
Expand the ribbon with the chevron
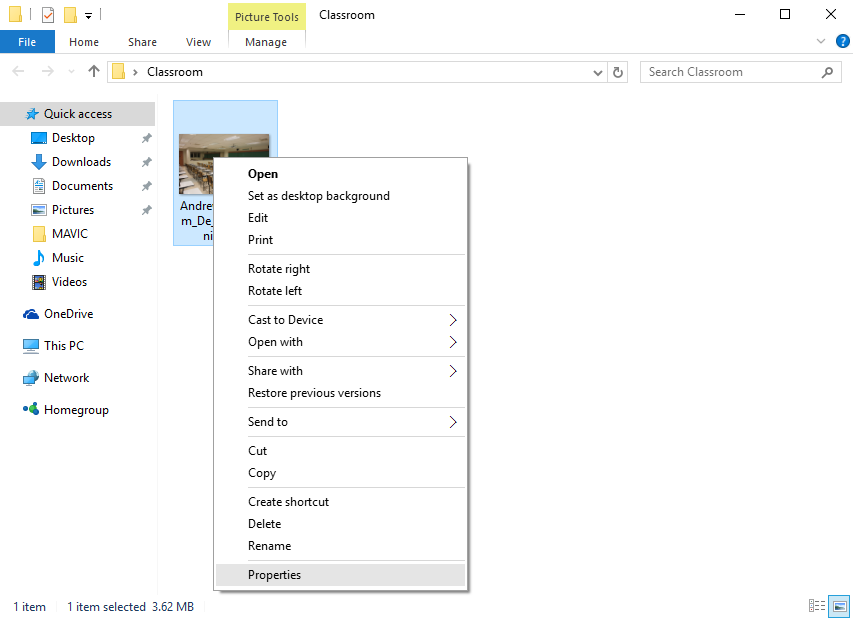(820, 42)
